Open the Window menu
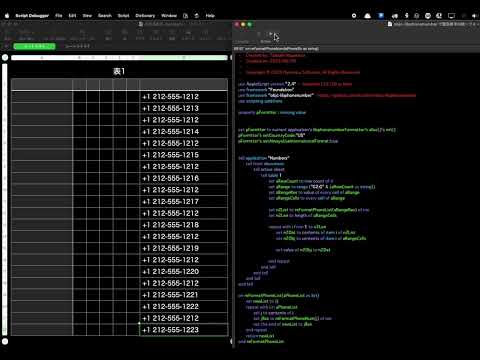Screen dimensions: 480x360 (x=169, y=16)
